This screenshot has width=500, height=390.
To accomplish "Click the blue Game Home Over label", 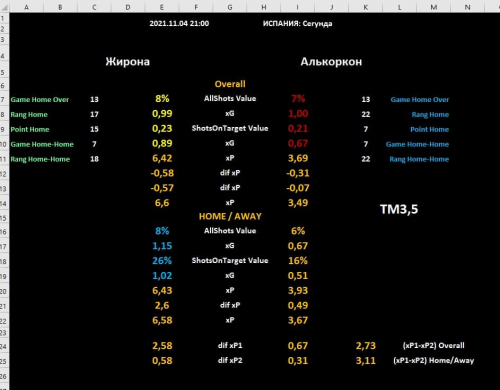I will pyautogui.click(x=420, y=99).
